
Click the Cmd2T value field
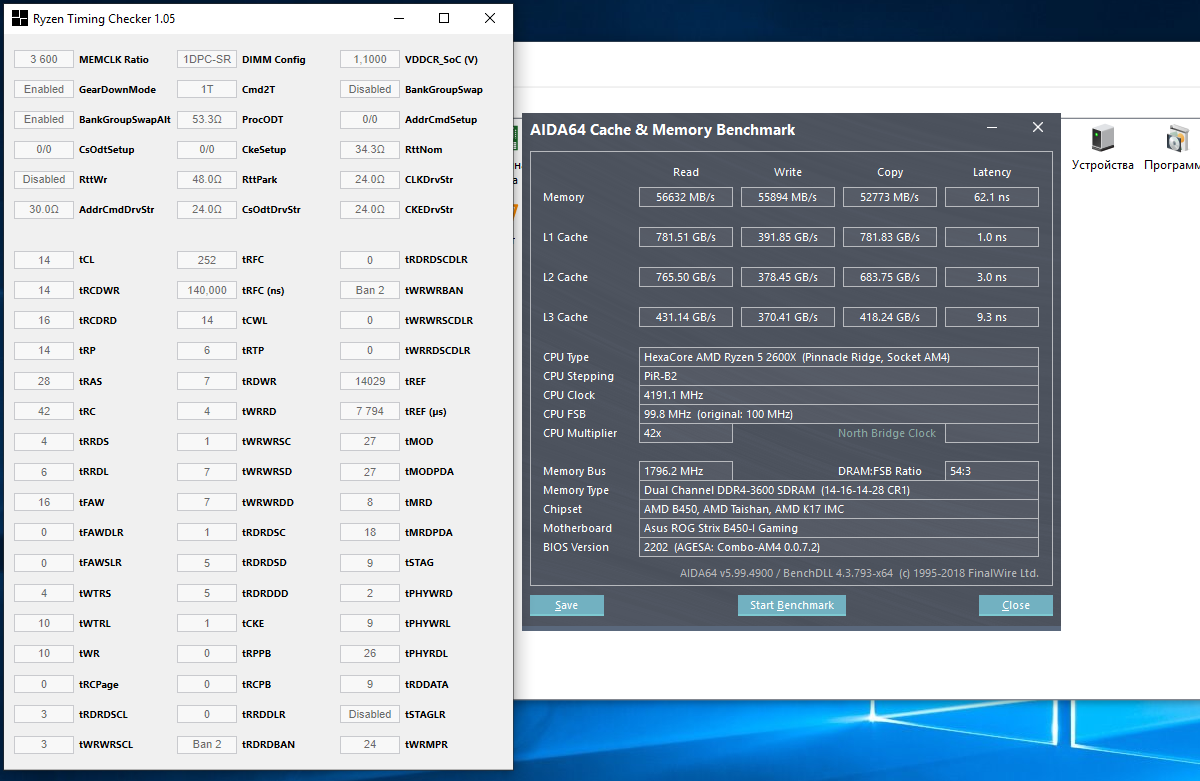(x=207, y=89)
